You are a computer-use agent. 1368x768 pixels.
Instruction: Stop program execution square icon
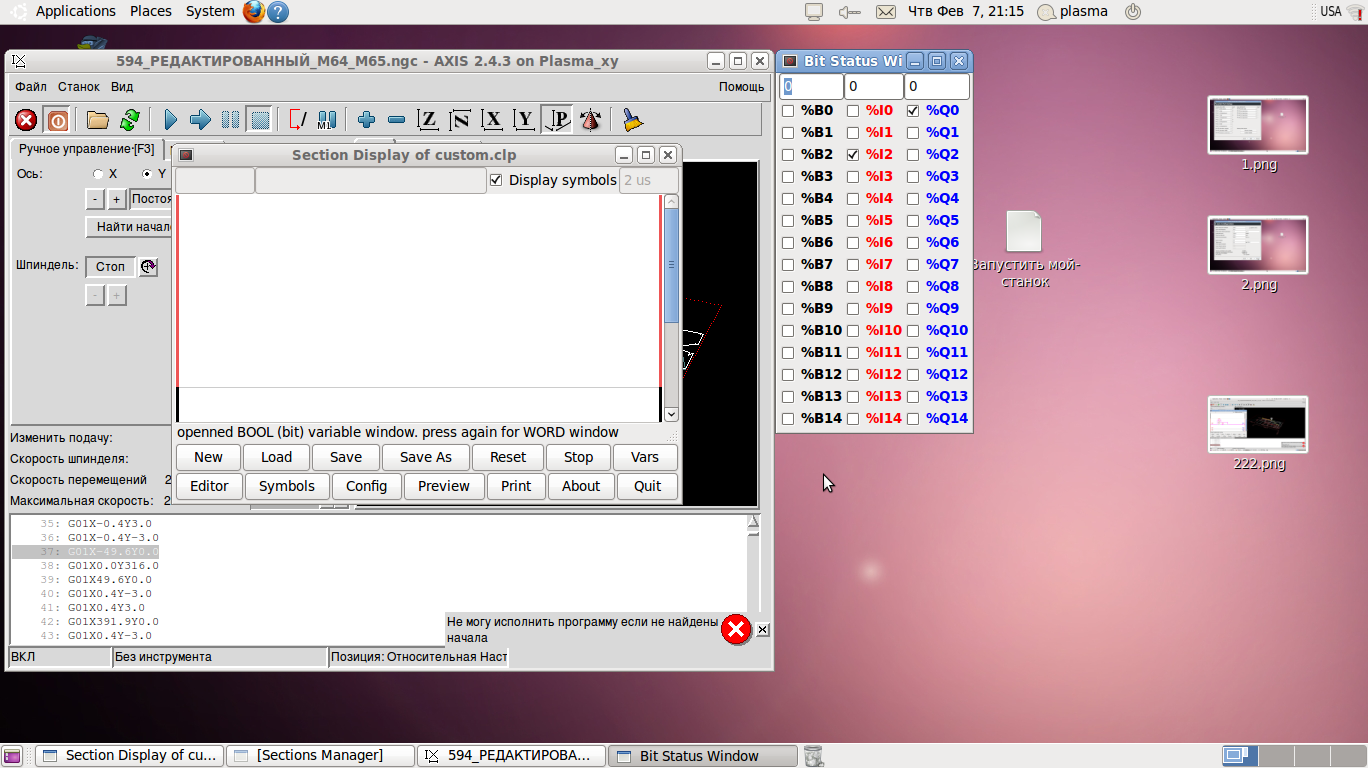pyautogui.click(x=260, y=120)
